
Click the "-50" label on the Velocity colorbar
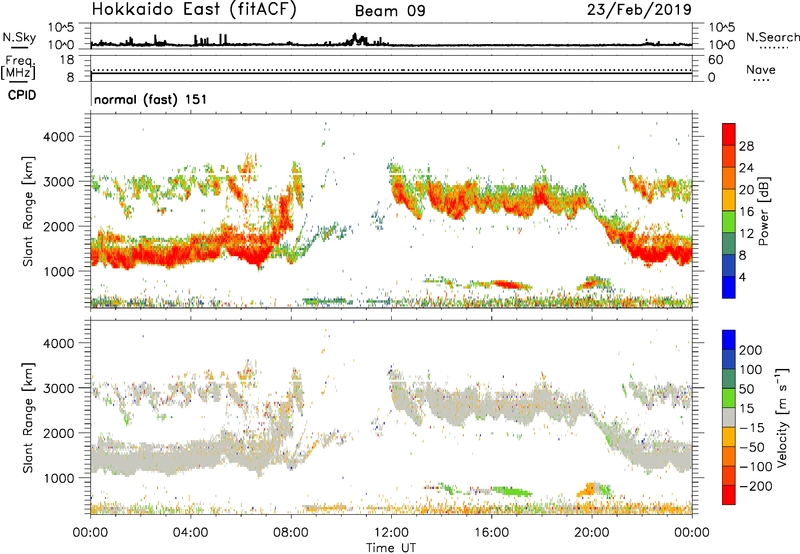tap(752, 447)
